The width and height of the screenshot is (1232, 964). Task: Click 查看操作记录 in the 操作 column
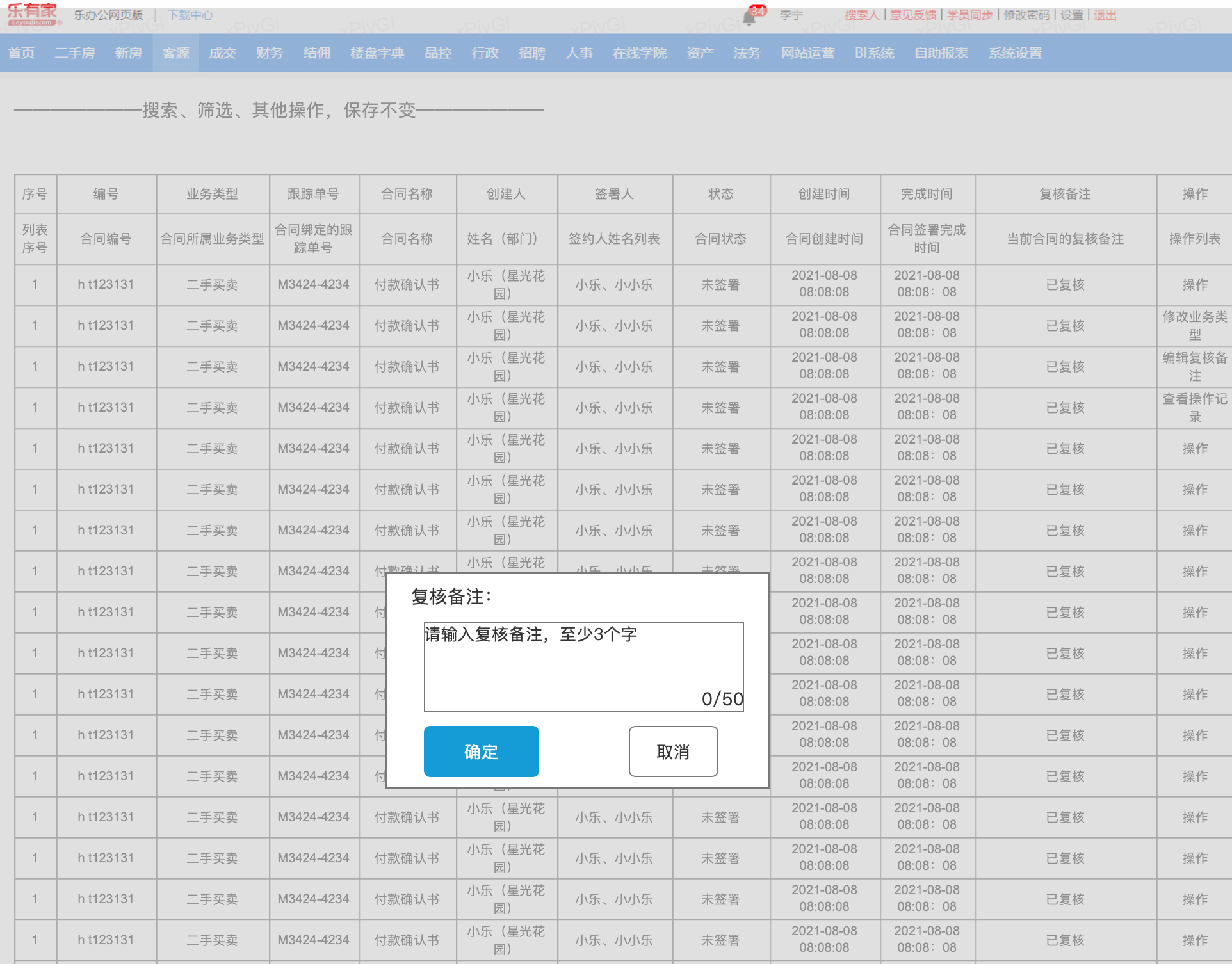(1194, 407)
